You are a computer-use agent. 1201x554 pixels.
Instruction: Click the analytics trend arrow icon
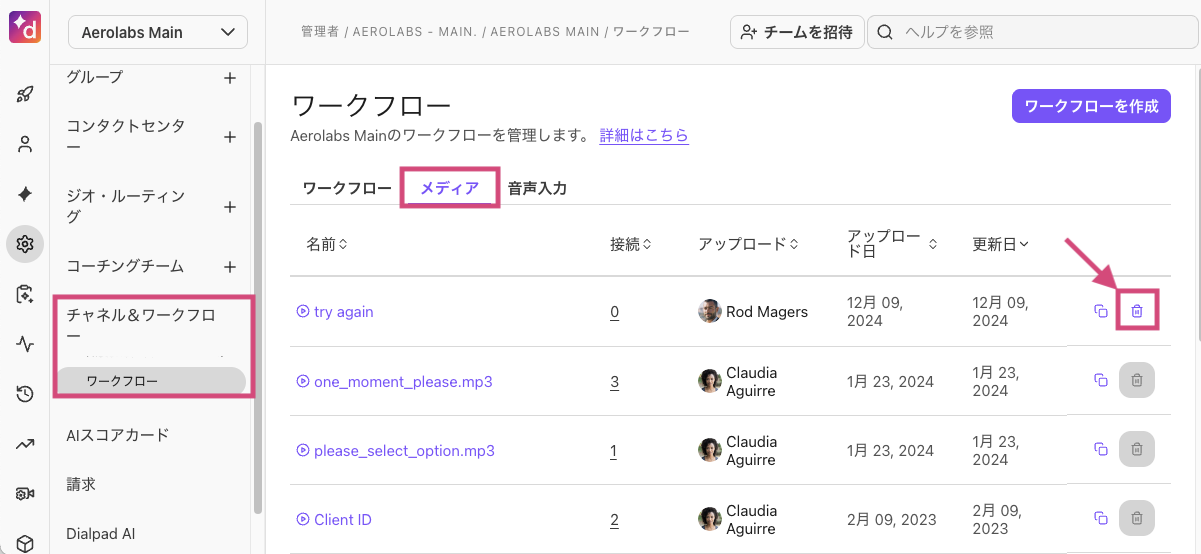tap(25, 444)
